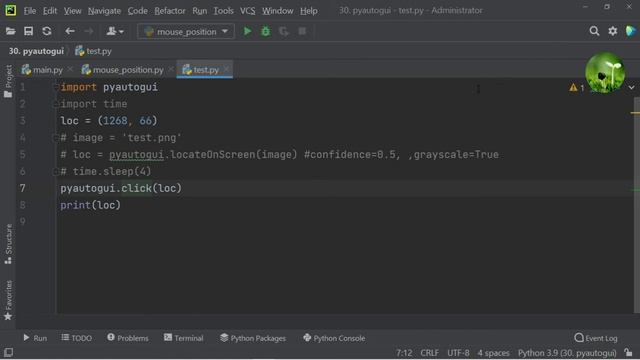Click the colorful plugin icon top right
Screen dimensions: 640x360
coord(631,31)
